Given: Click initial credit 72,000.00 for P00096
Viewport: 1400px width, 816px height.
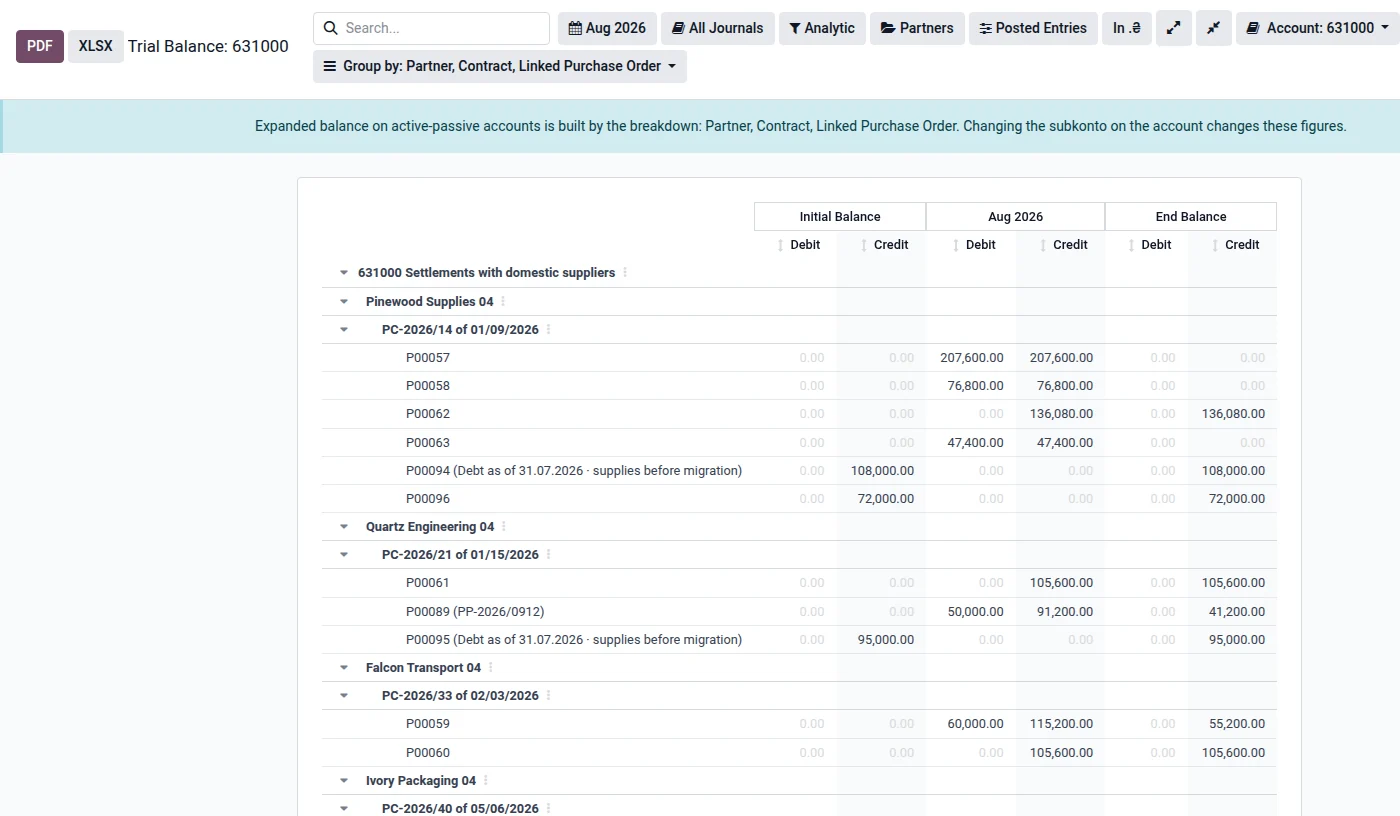Looking at the screenshot, I should pos(886,498).
